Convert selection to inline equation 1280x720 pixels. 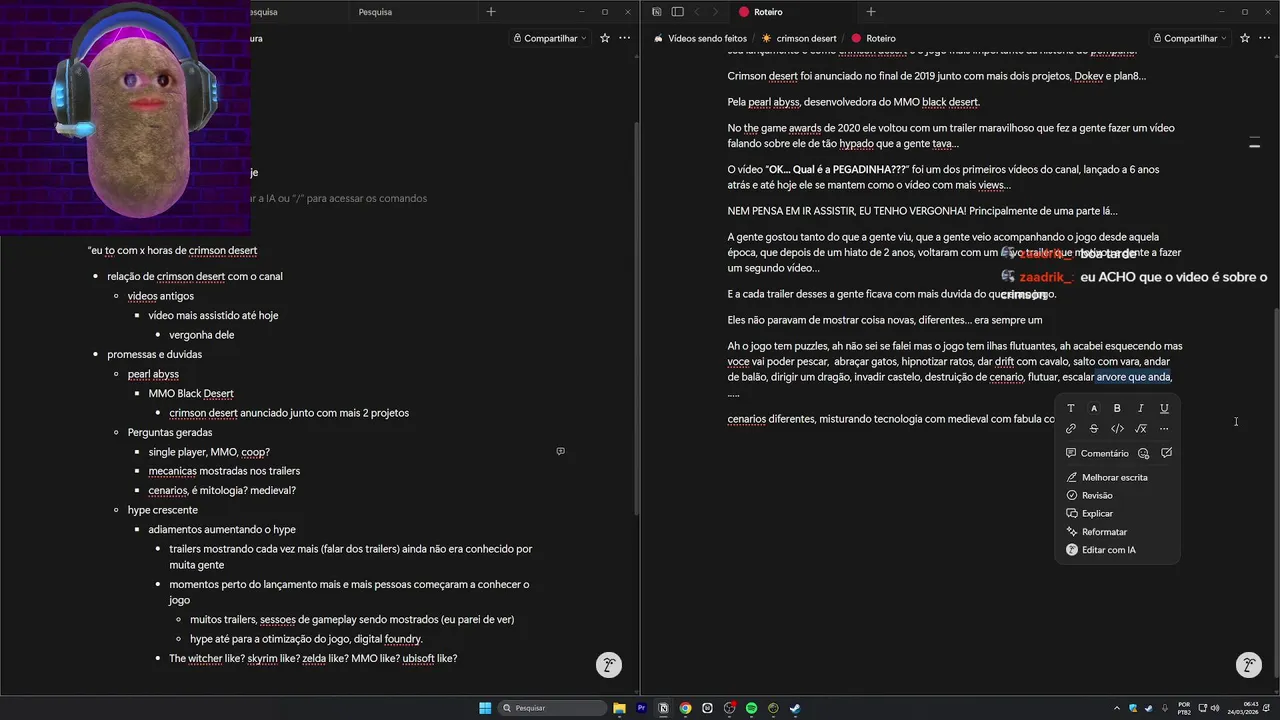[1141, 429]
